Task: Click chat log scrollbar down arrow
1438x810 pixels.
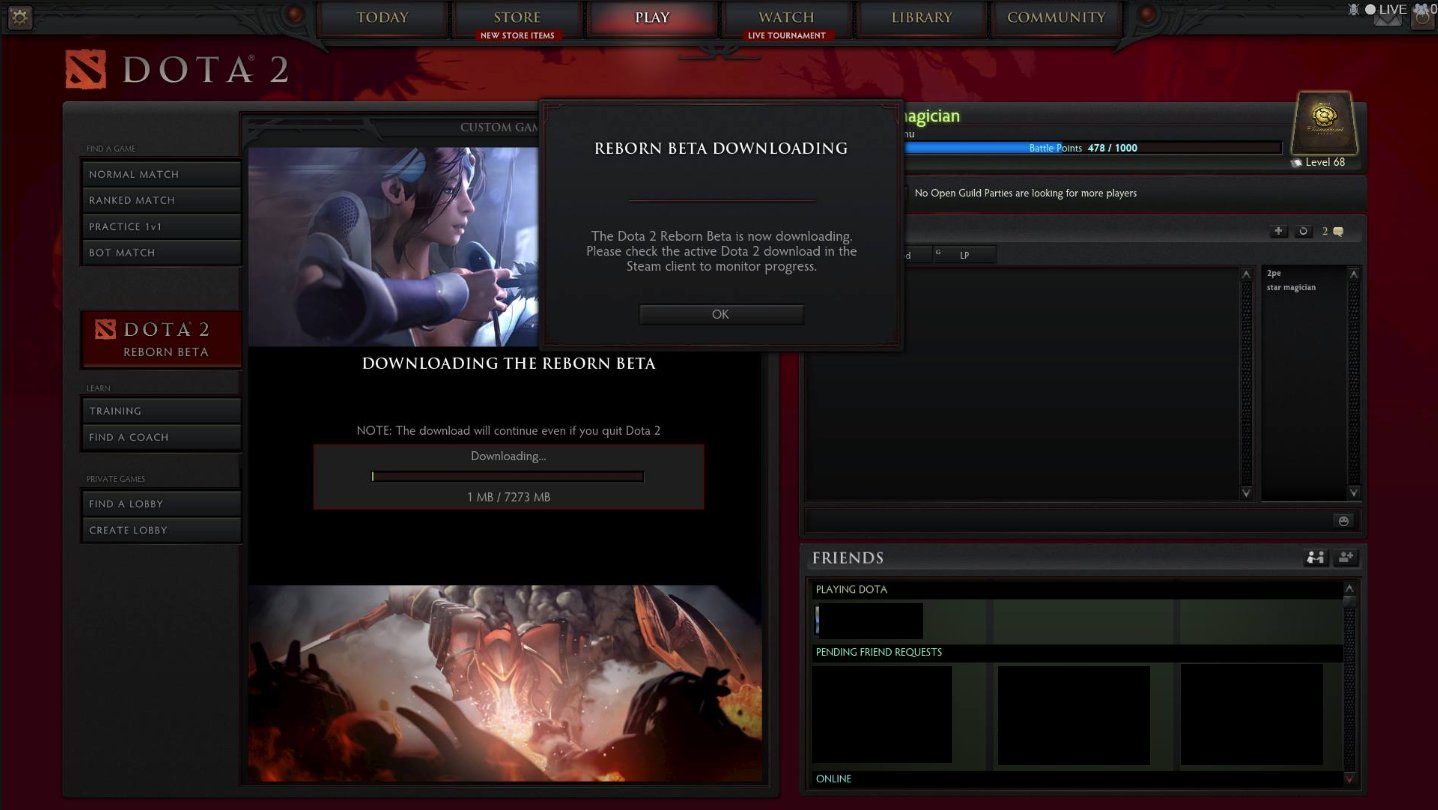Action: point(1246,493)
